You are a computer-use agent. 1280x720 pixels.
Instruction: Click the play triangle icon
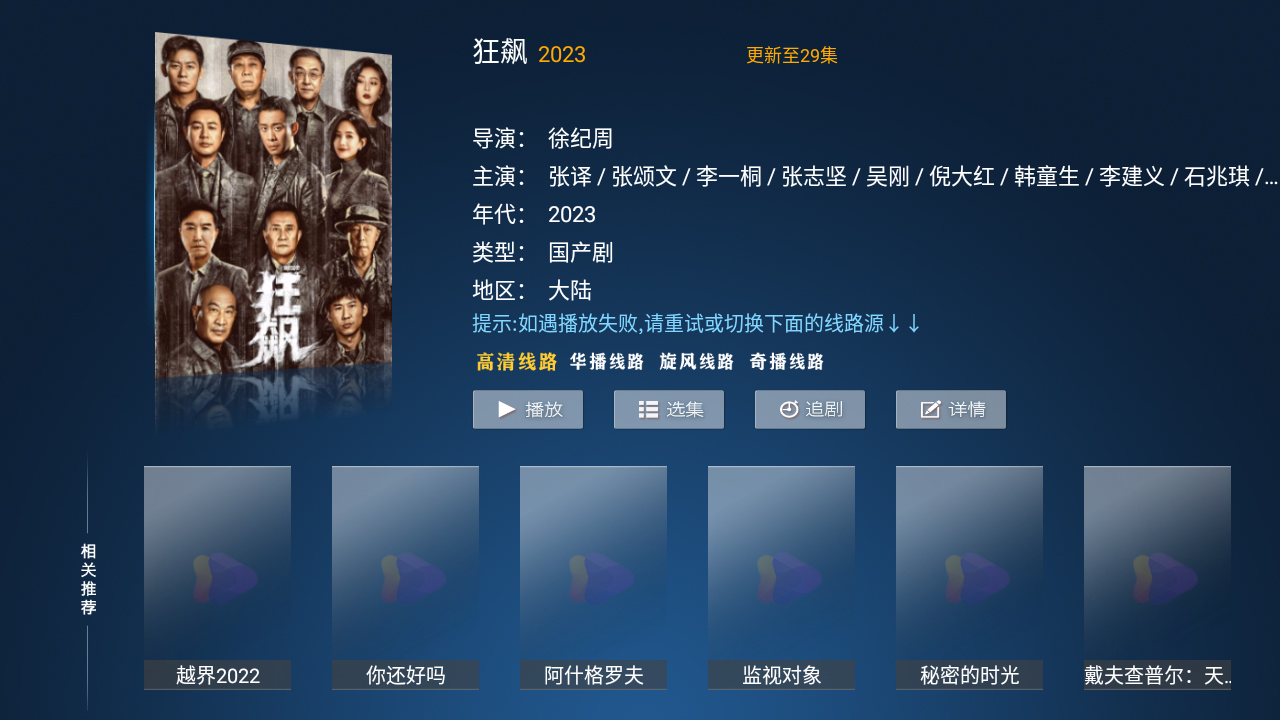pos(507,409)
